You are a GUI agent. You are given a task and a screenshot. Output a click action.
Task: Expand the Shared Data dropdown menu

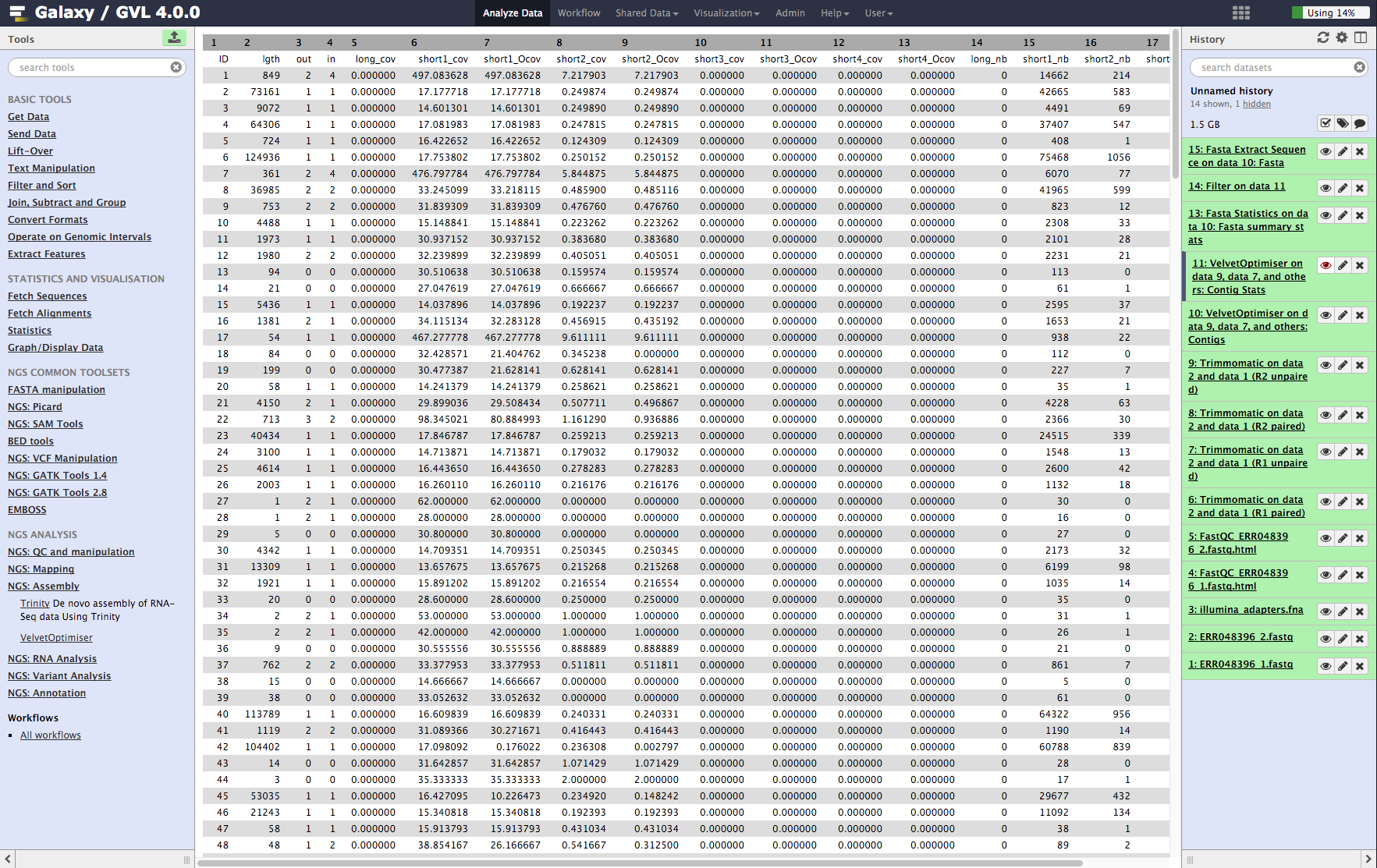click(646, 12)
